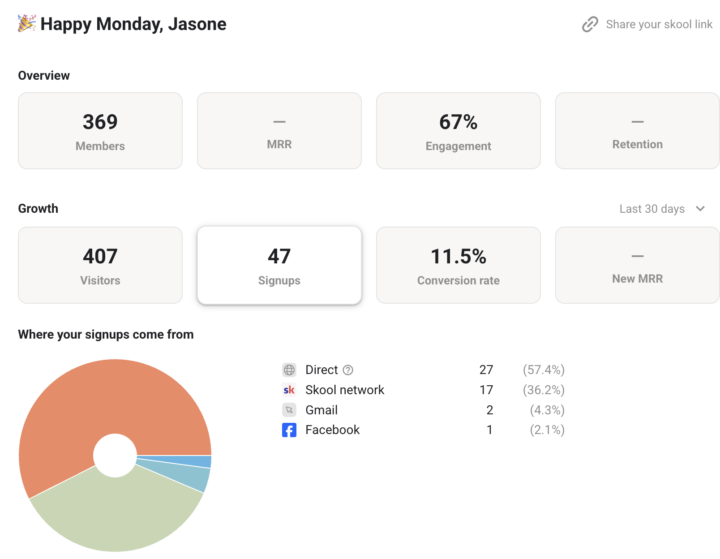This screenshot has width=720, height=559.
Task: Click the (2.1%) percentage value
Action: [x=547, y=430]
